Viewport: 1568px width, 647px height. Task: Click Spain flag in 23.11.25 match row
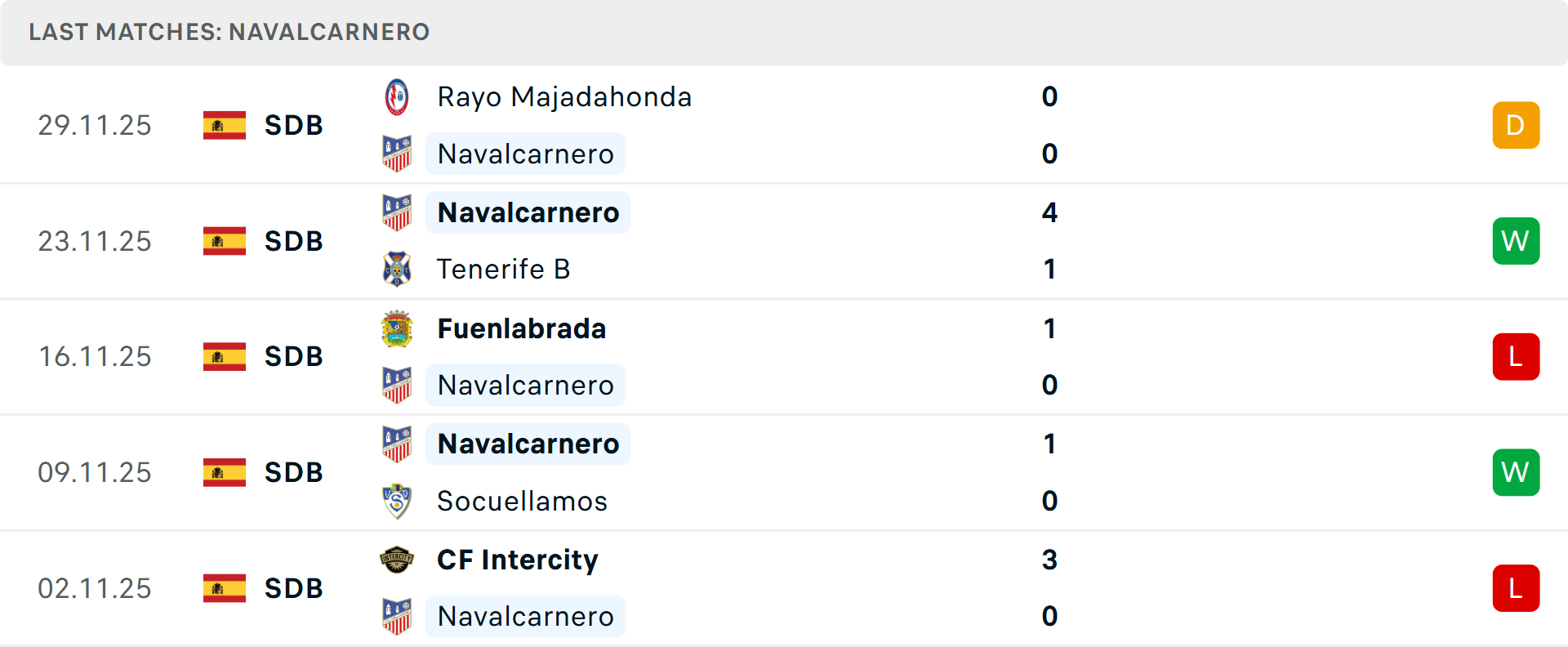(x=225, y=241)
